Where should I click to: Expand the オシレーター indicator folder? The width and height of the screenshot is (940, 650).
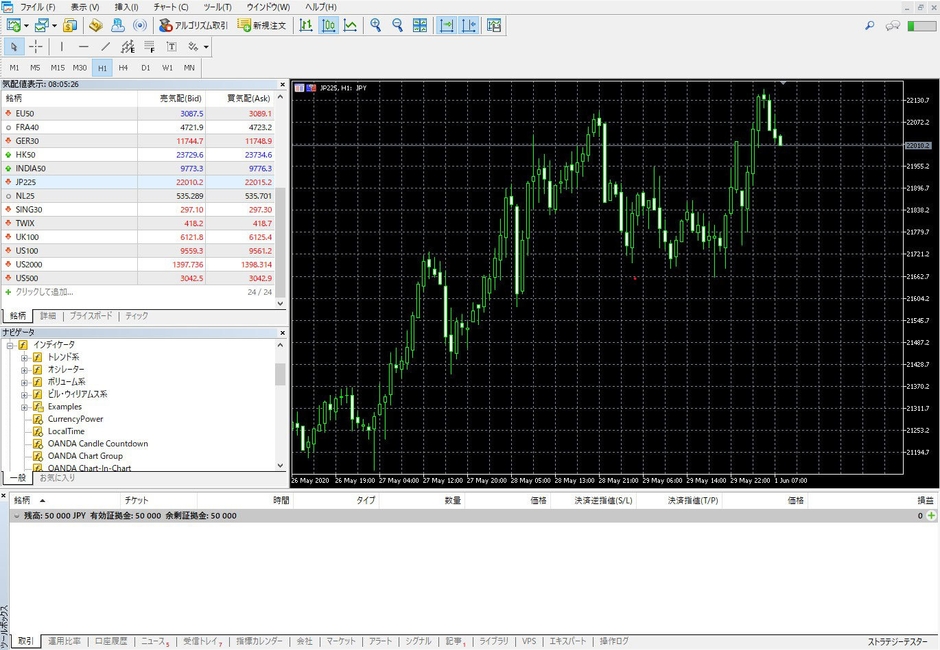pos(24,370)
